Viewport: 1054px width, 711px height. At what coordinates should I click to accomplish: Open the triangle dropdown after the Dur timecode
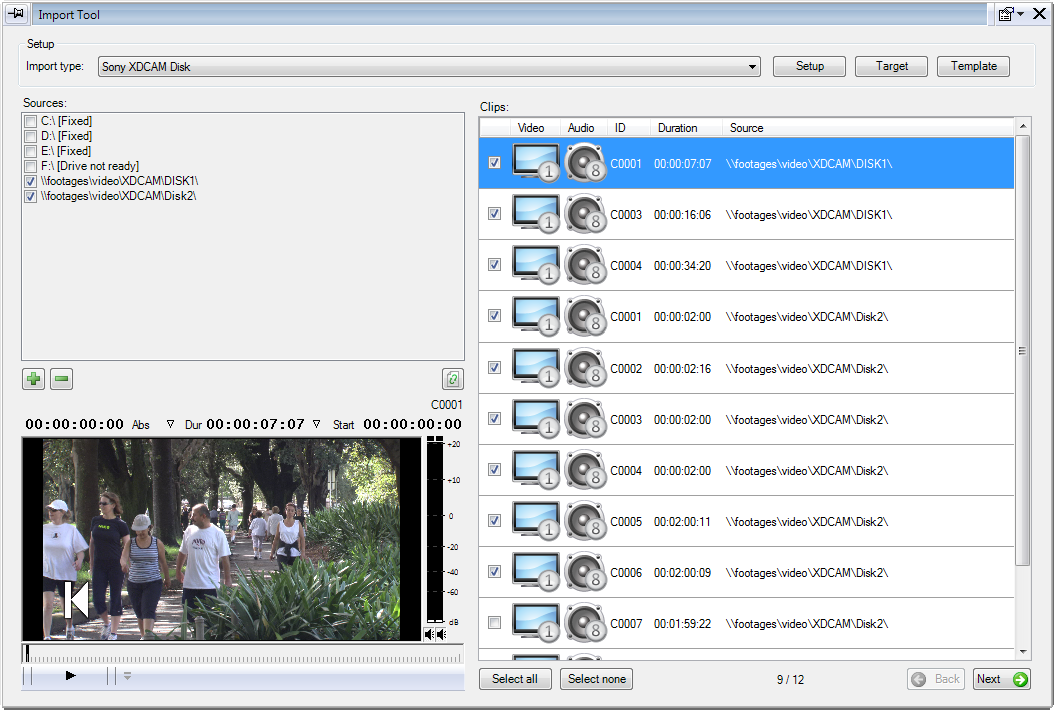(x=316, y=424)
